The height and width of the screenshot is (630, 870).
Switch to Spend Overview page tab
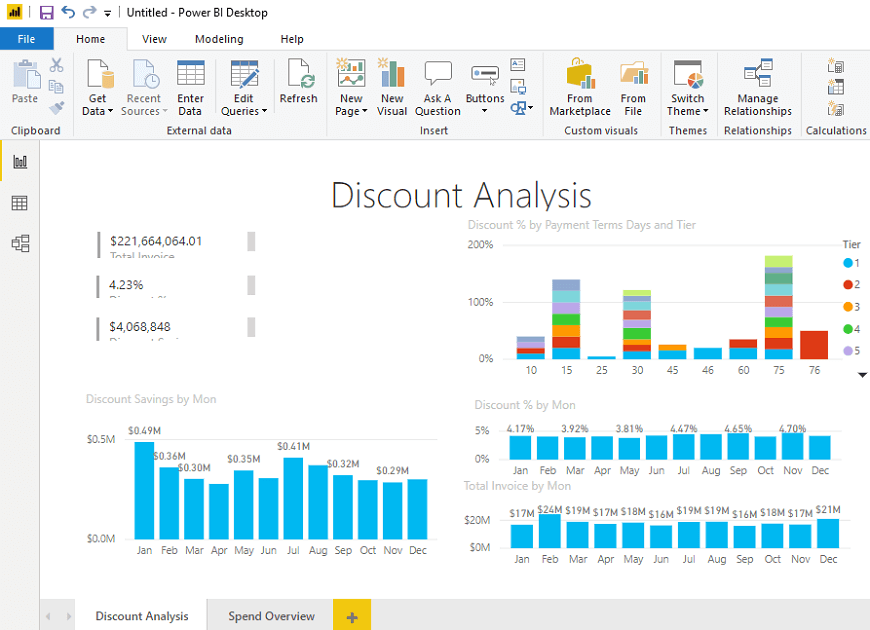[271, 616]
